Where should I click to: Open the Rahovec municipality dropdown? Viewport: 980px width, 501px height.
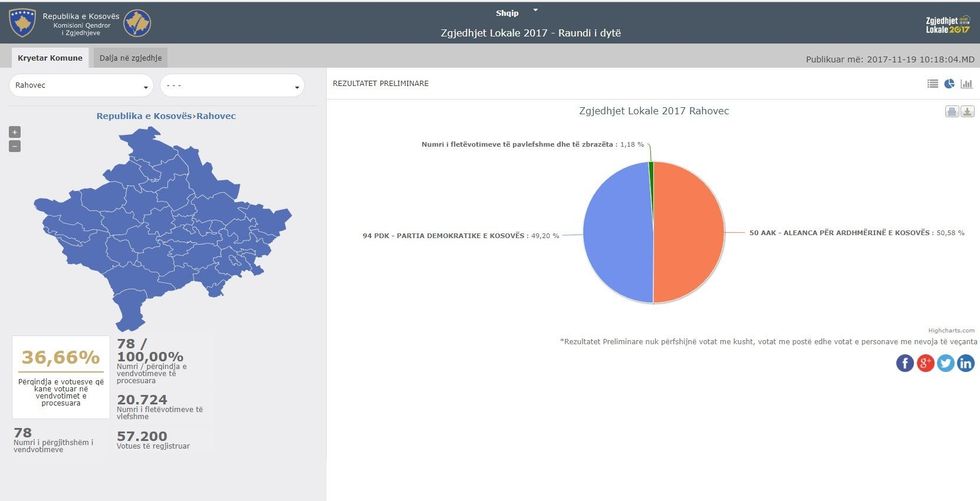(x=81, y=86)
